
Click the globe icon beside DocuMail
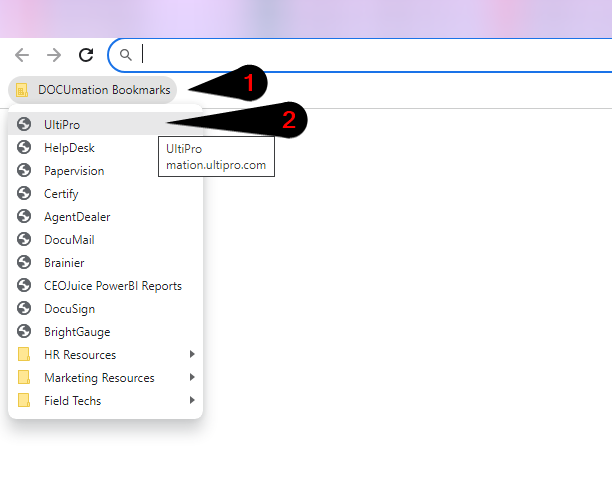pos(24,239)
